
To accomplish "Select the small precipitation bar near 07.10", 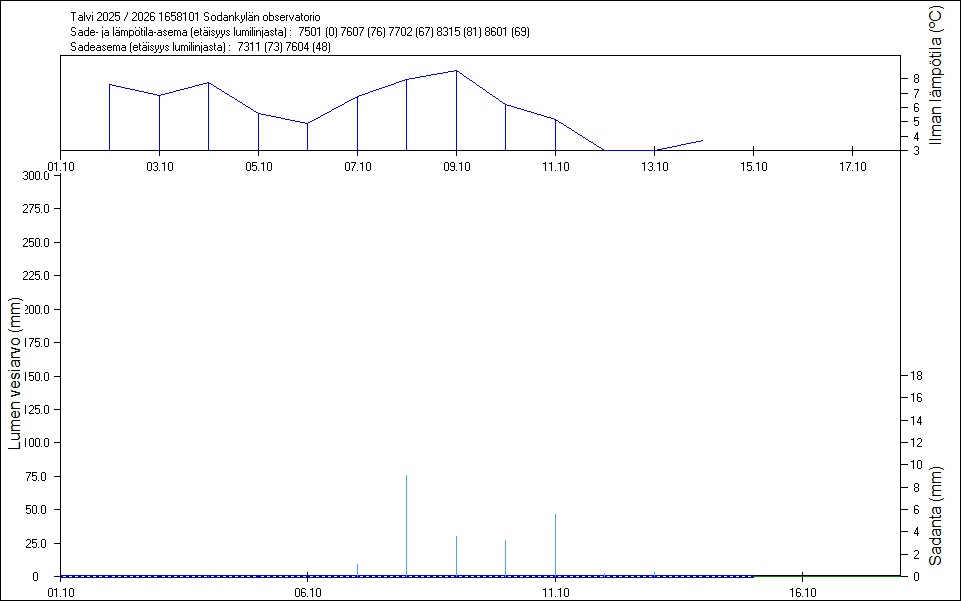I will pos(357,570).
